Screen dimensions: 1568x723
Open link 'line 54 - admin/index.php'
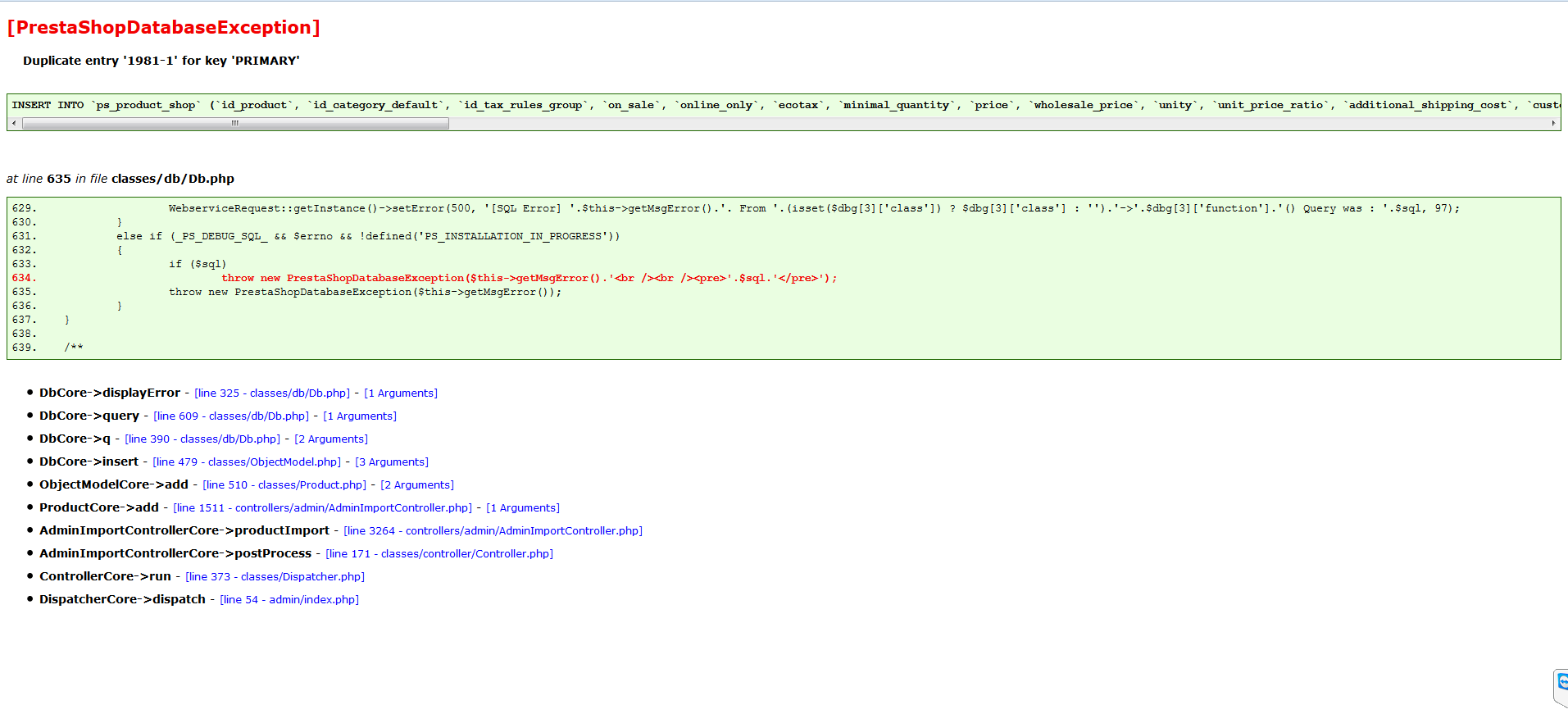click(289, 600)
